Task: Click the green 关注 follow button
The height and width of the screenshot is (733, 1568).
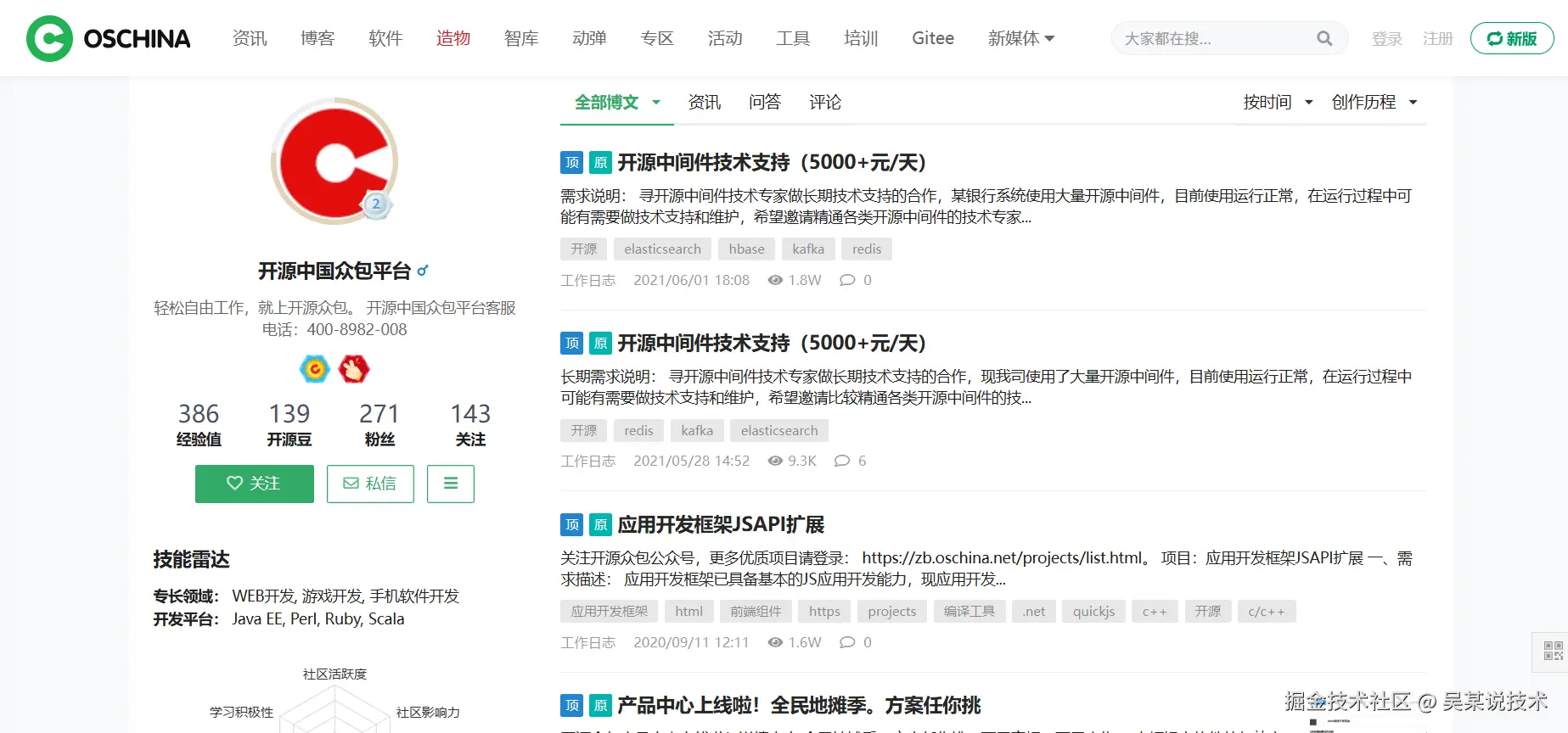Action: pyautogui.click(x=255, y=484)
